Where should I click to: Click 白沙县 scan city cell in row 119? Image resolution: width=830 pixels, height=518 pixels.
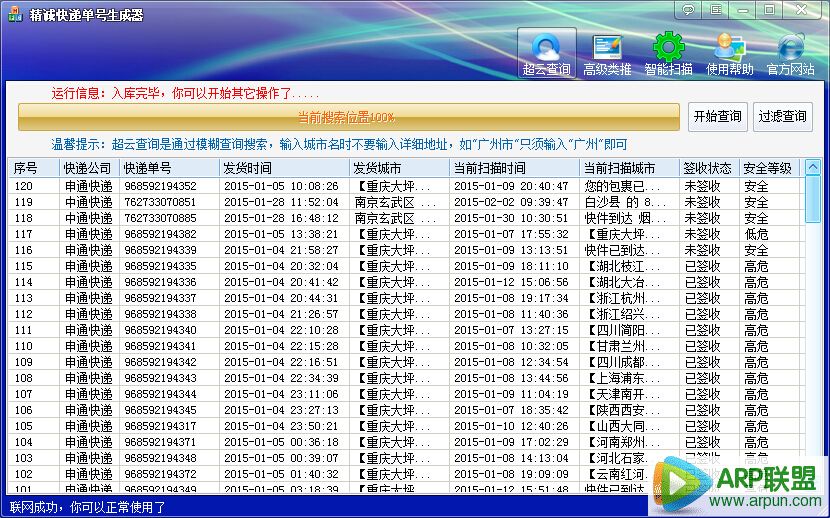tap(625, 202)
